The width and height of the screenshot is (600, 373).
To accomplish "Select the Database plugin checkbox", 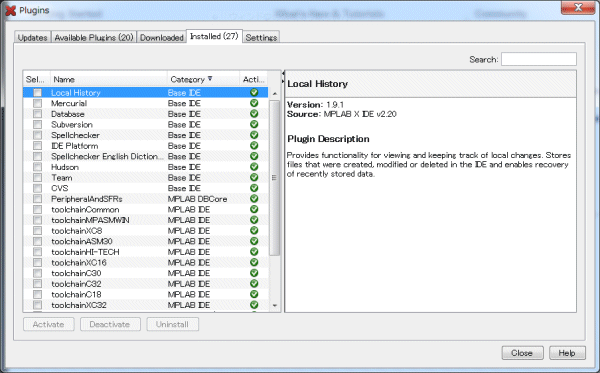I will pyautogui.click(x=38, y=114).
